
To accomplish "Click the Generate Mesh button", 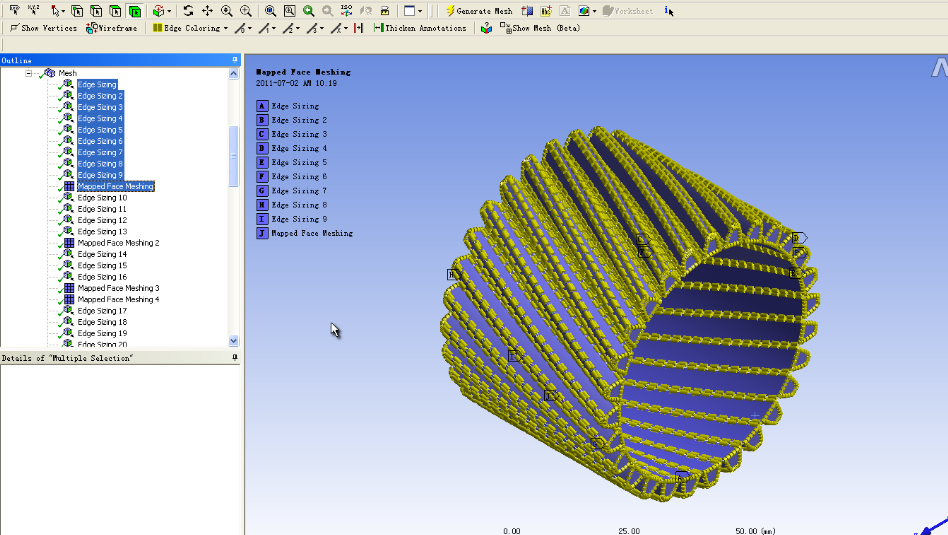I will click(479, 11).
